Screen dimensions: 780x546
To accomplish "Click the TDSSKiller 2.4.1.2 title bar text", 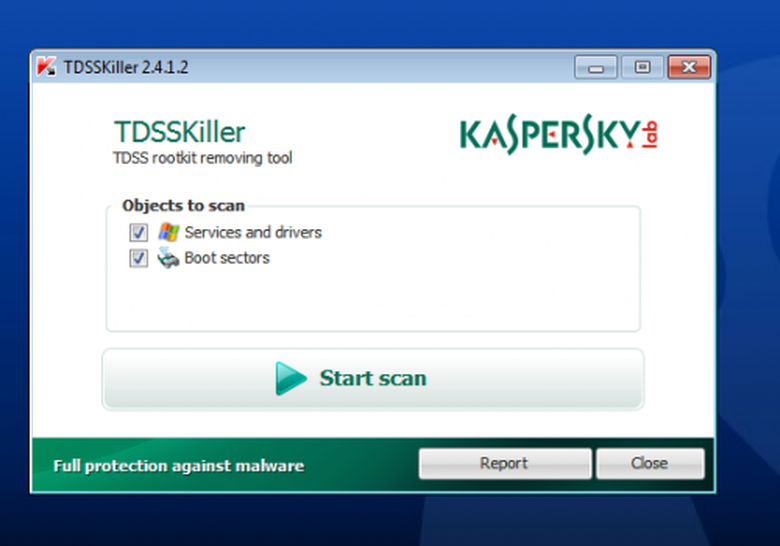I will tap(126, 68).
